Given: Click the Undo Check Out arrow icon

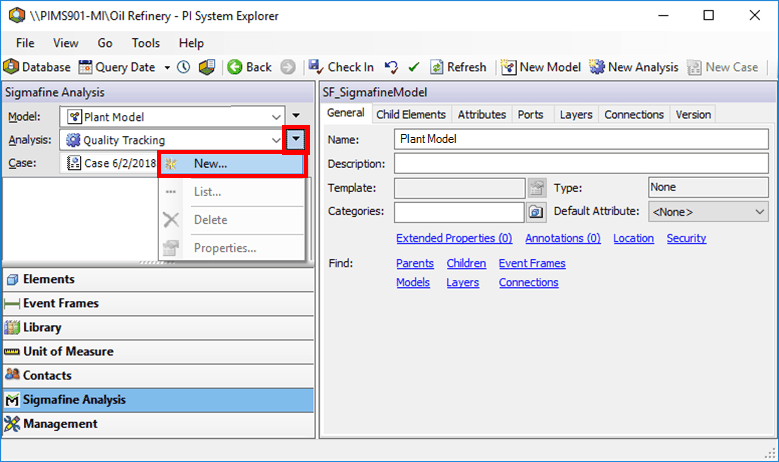Looking at the screenshot, I should click(391, 67).
